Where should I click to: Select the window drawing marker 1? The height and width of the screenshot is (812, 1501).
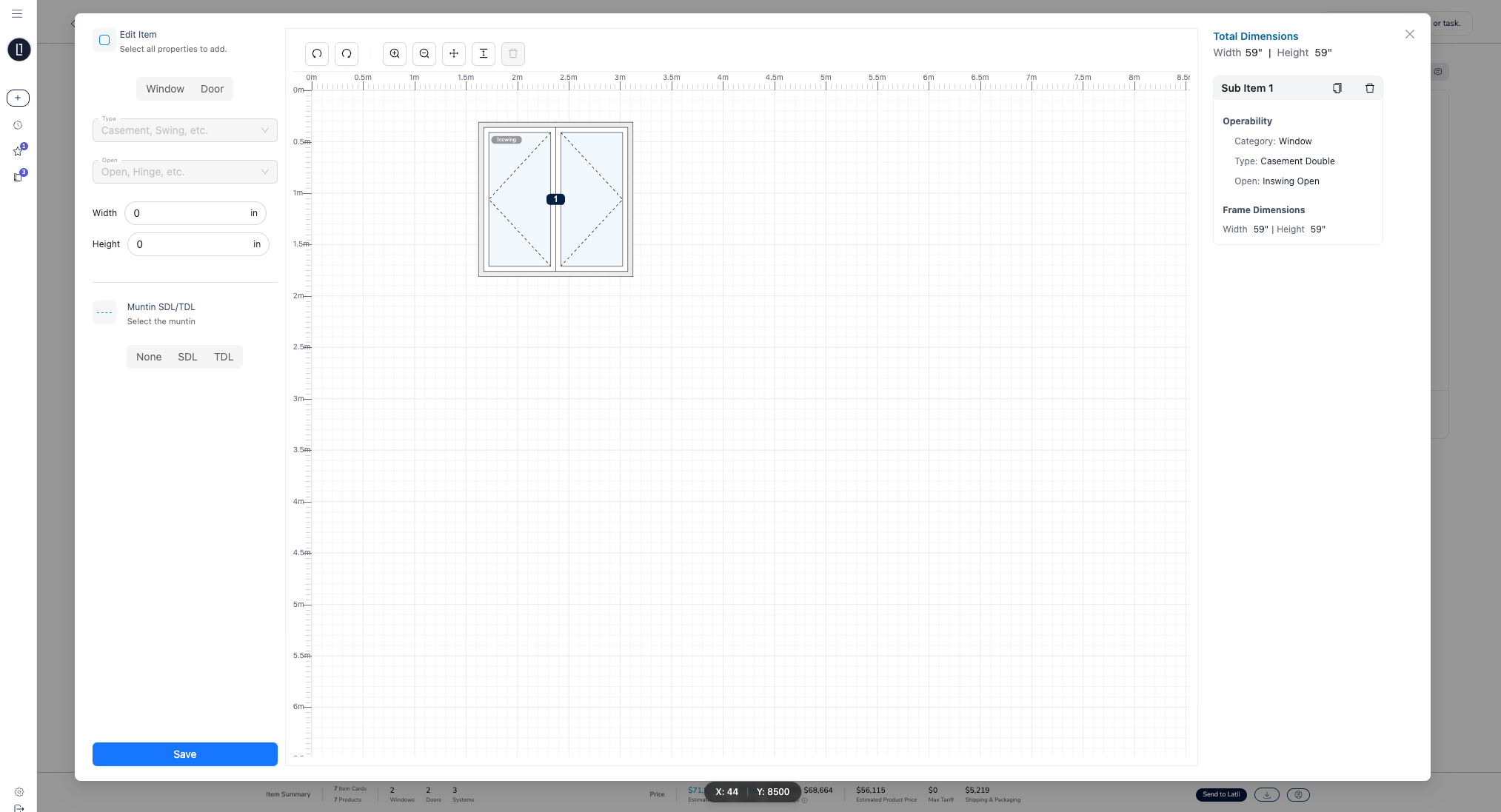point(555,199)
